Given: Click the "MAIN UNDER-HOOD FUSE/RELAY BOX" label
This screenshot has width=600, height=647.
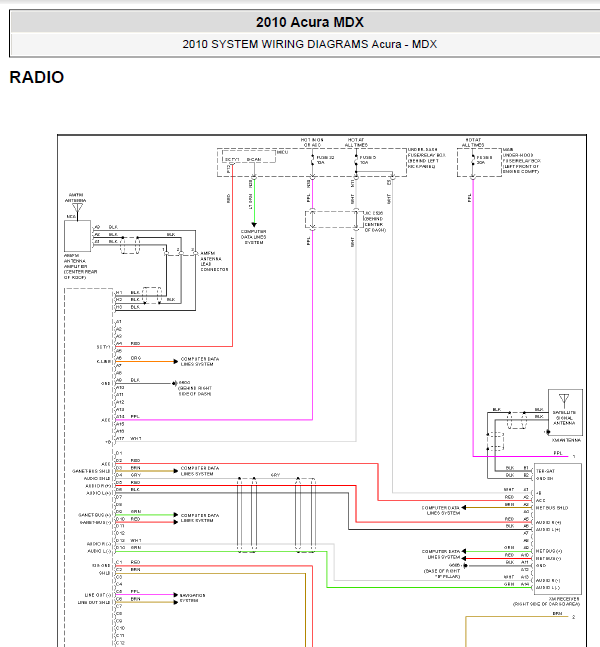Looking at the screenshot, I should coord(522,161).
